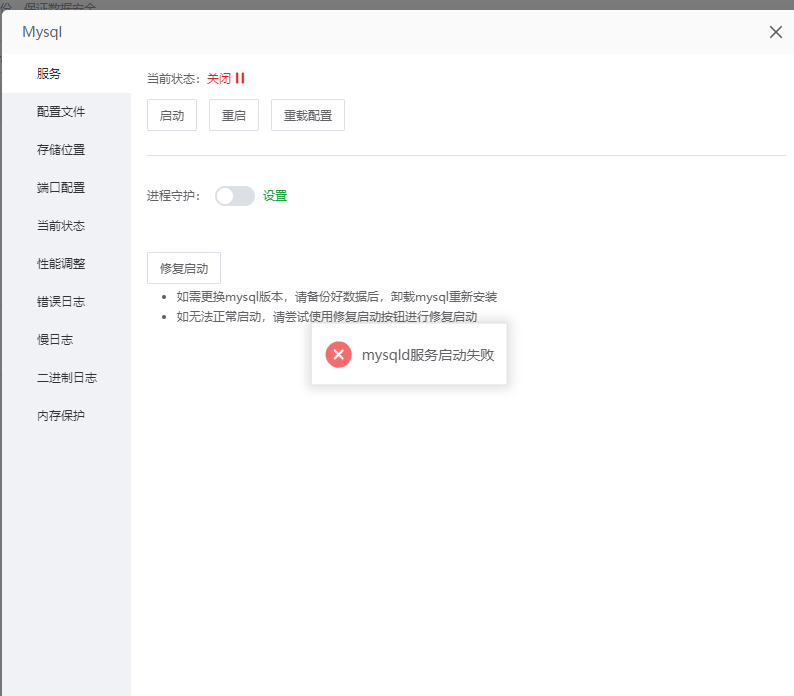The height and width of the screenshot is (696, 794).
Task: Click the red error X icon
Action: coord(338,355)
